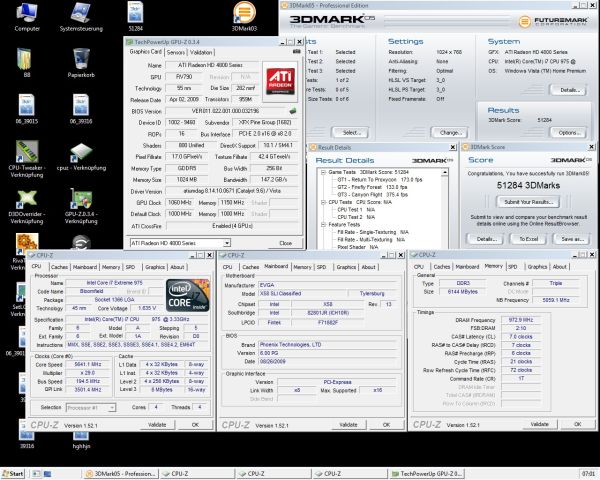Click Details... button in the Score window
This screenshot has width=600, height=480.
(486, 239)
